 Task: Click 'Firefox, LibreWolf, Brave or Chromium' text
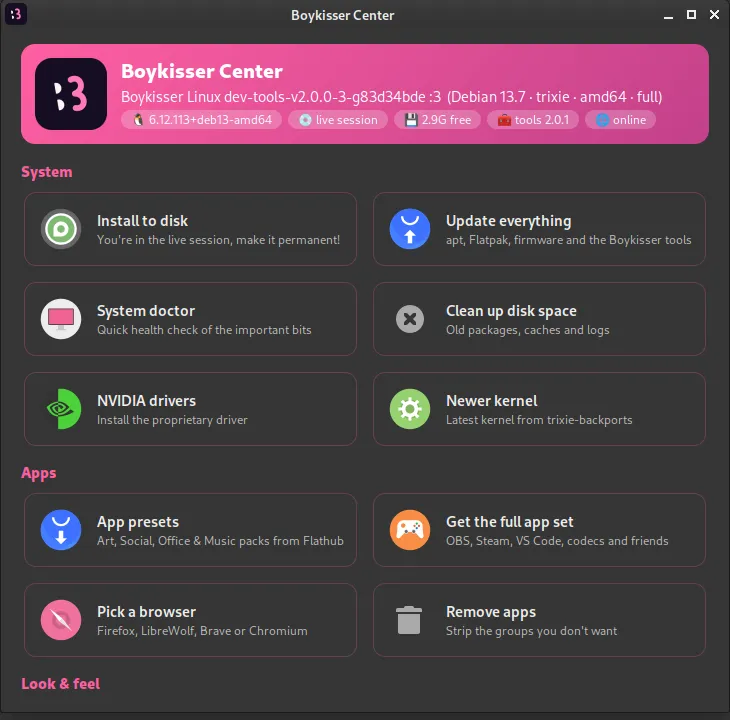pos(202,631)
